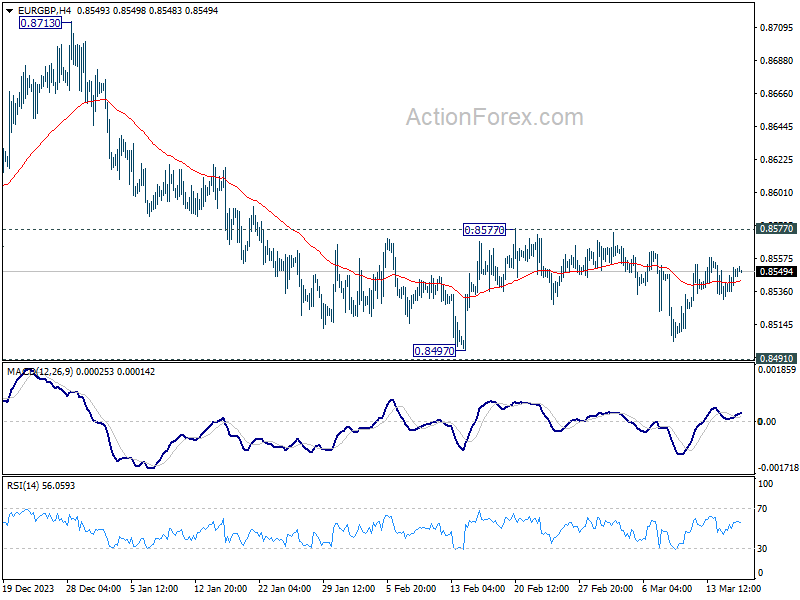800x600 pixels.
Task: Click the MACD zero level 0.00 label
Action: [767, 421]
